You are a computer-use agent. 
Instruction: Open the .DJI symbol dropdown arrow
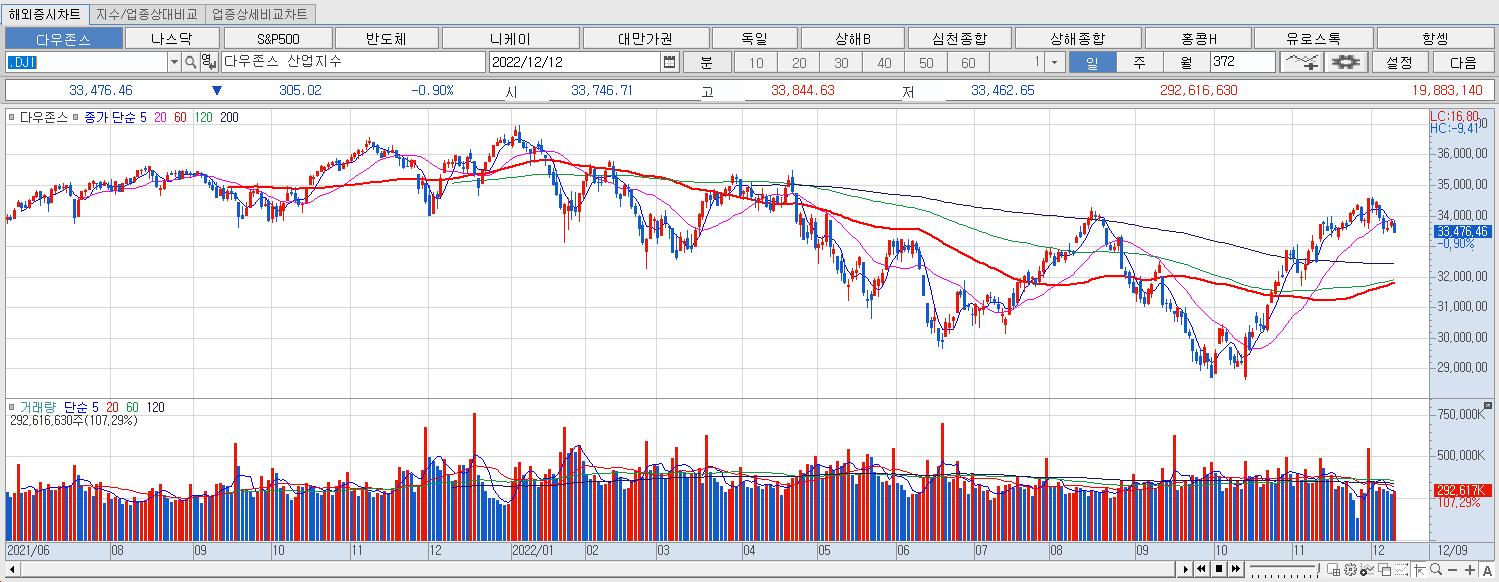(x=173, y=61)
